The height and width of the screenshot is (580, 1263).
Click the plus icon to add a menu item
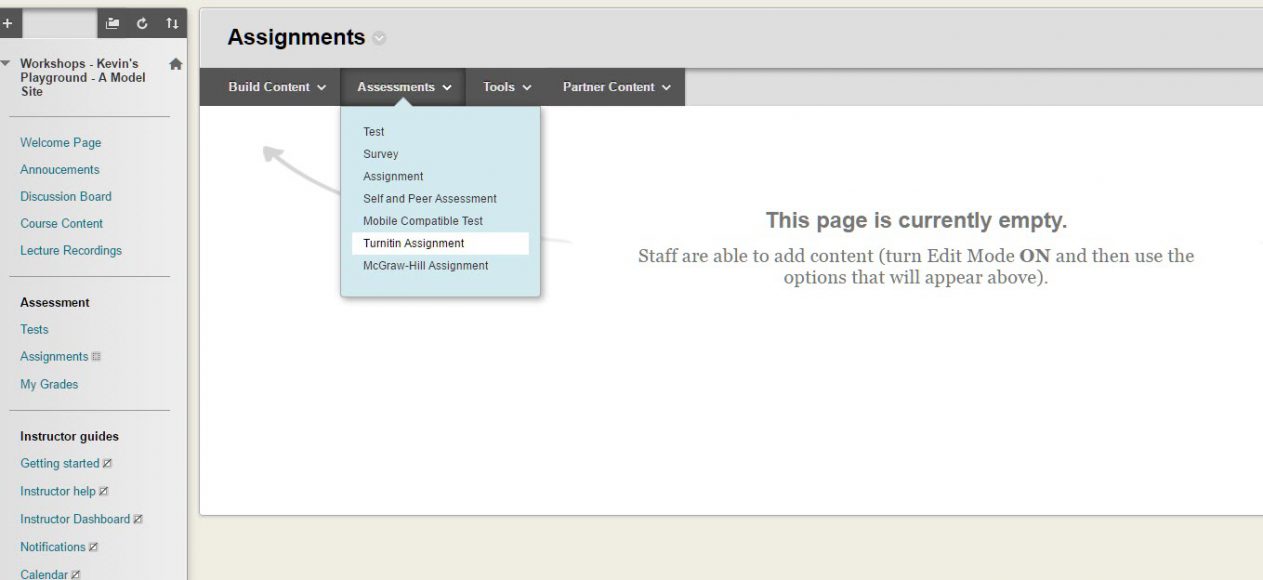6,23
